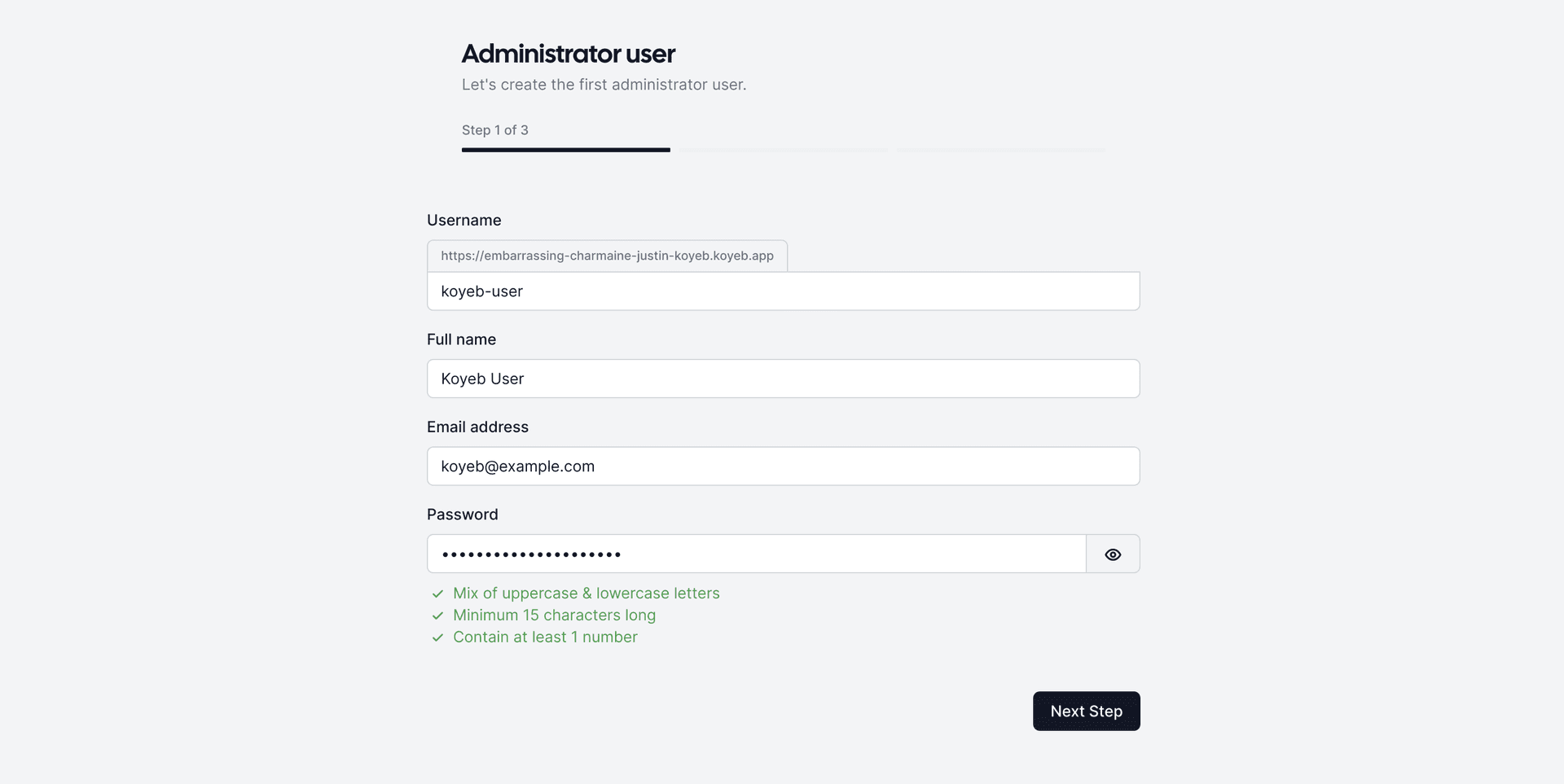The height and width of the screenshot is (784, 1564).
Task: Click the Minimum 15 characters checkmark icon
Action: (437, 616)
